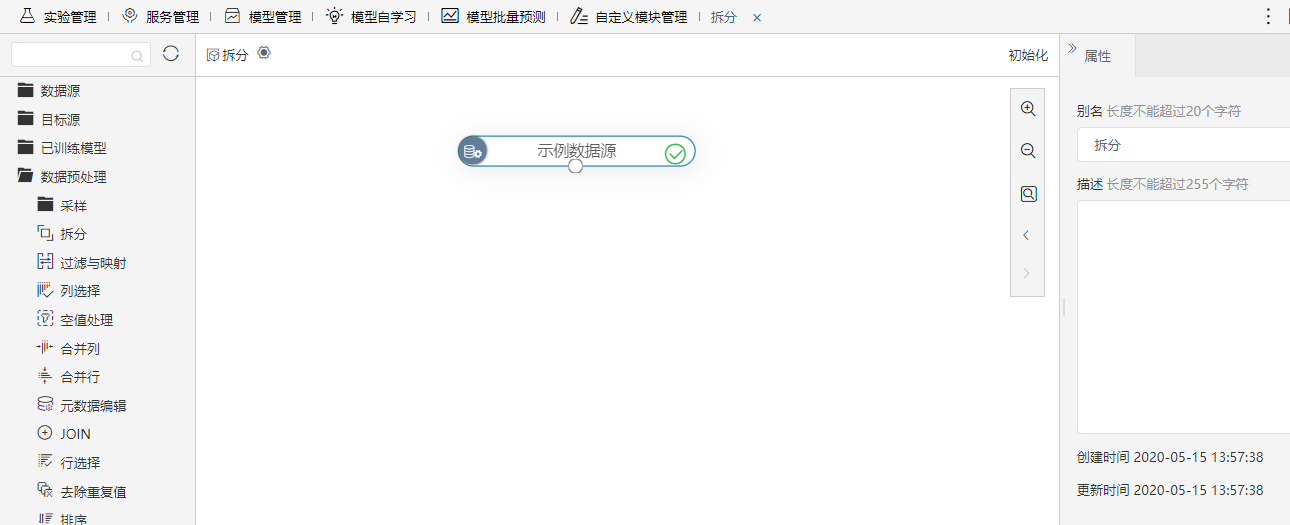
Task: Click the canvas left arrow button
Action: (1026, 236)
